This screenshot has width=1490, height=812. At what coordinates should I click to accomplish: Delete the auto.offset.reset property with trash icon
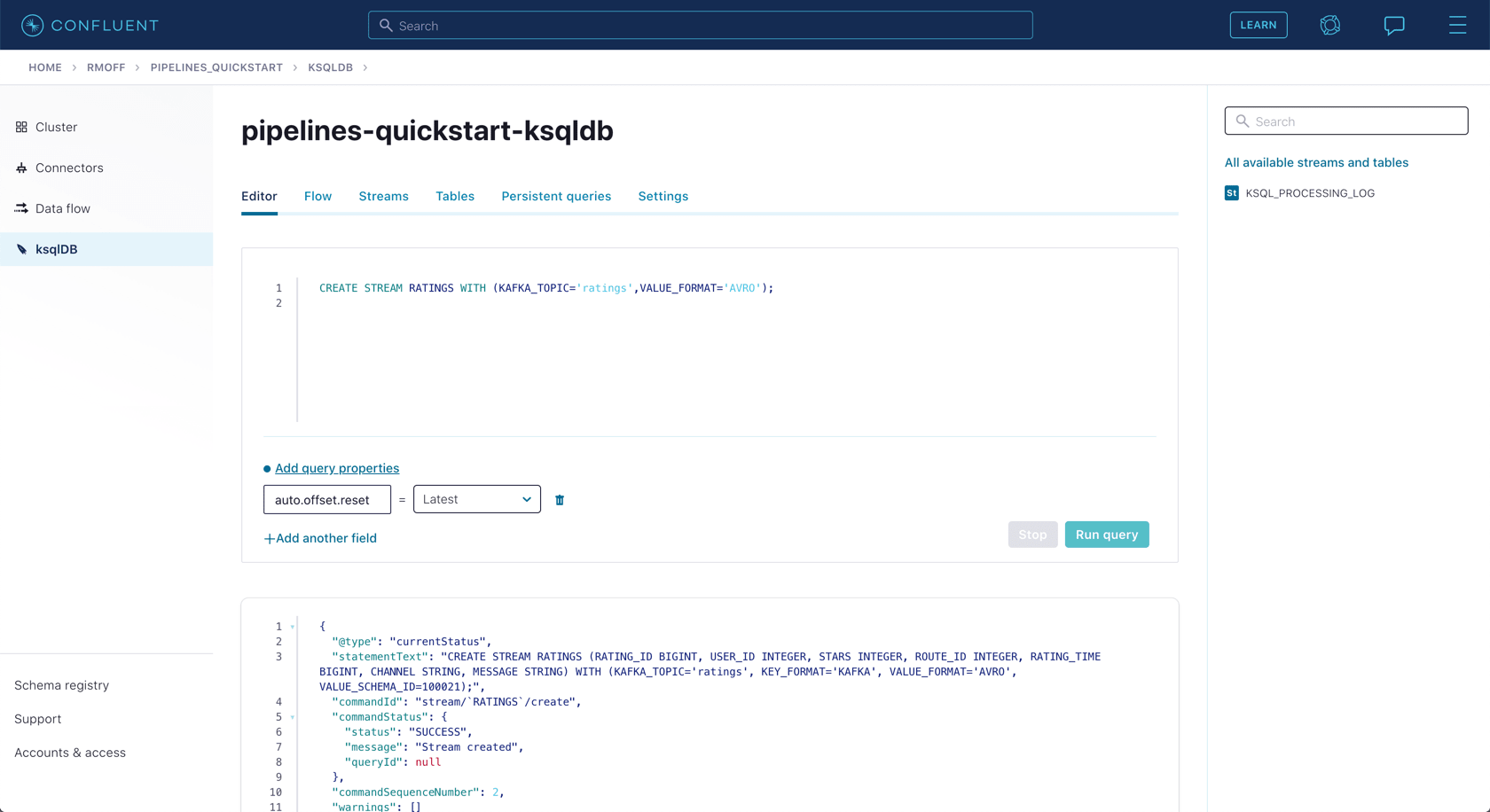pyautogui.click(x=560, y=500)
